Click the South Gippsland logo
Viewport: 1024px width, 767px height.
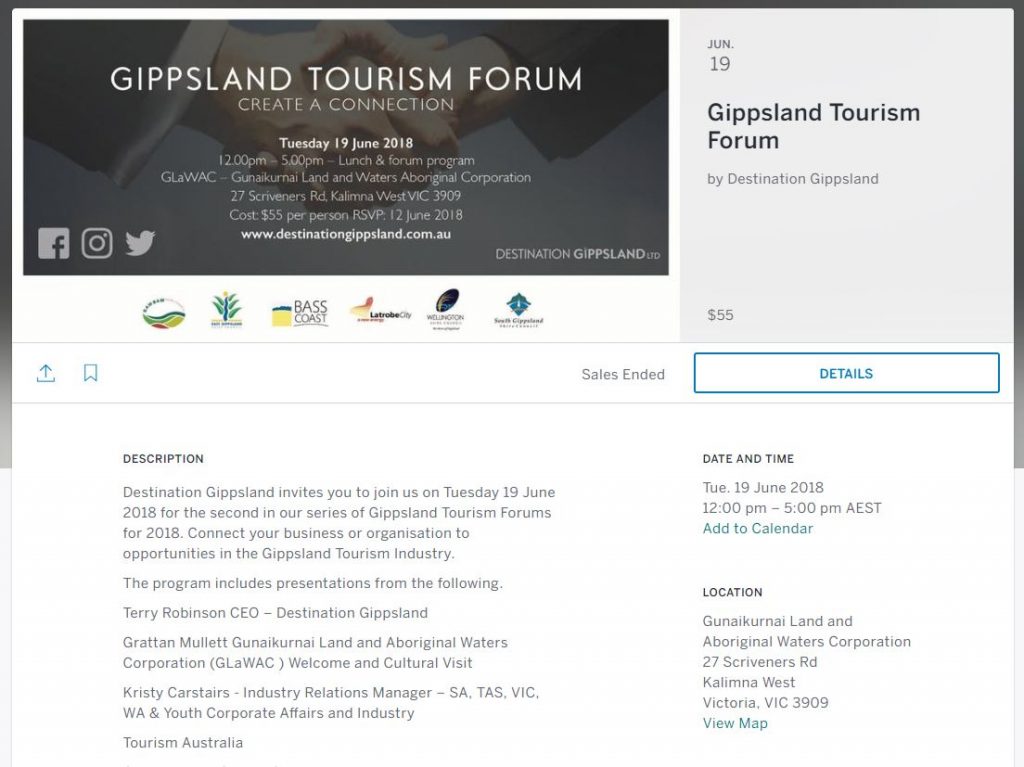click(x=519, y=310)
